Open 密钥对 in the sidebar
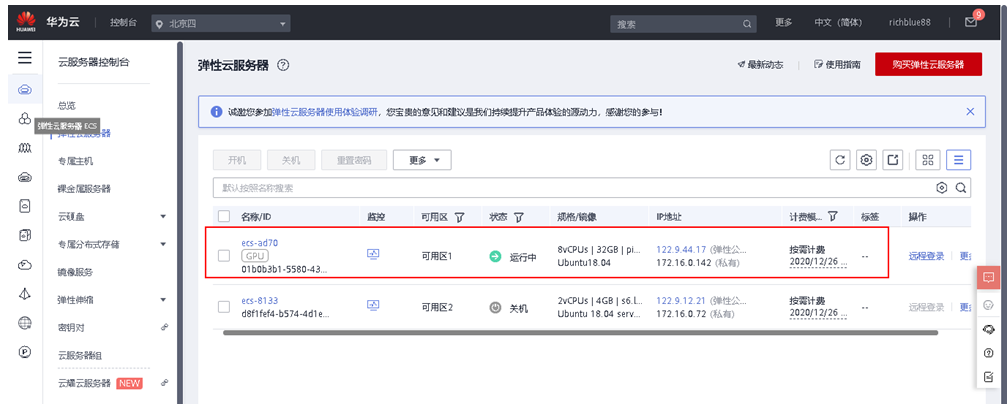Screen dimensions: 1007x405 pos(71,327)
